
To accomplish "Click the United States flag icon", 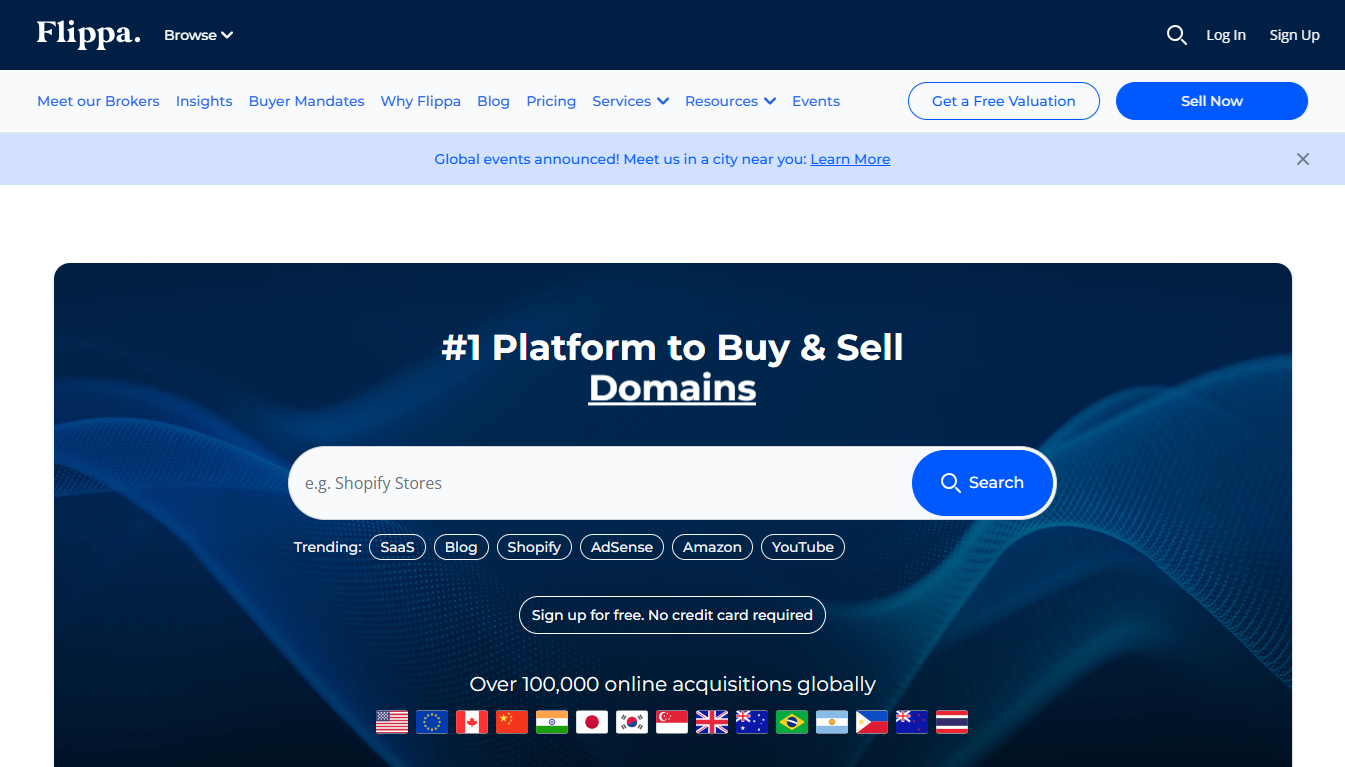I will click(x=392, y=722).
